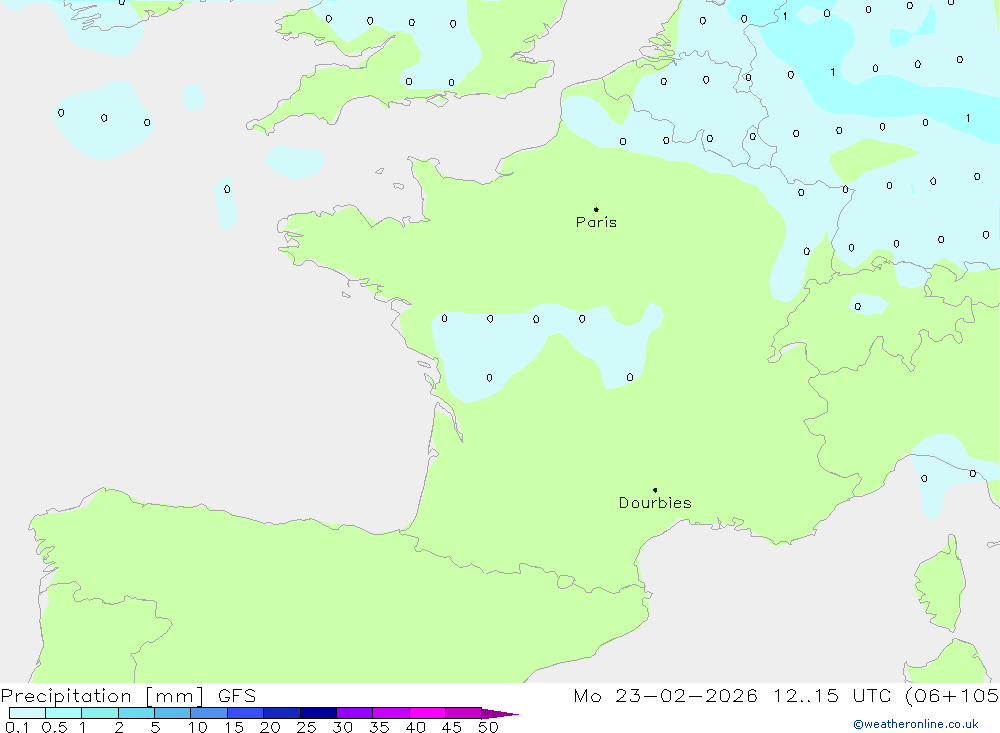This screenshot has width=1000, height=733.
Task: Pick the 1–2 mm legend swatch
Action: point(99,713)
